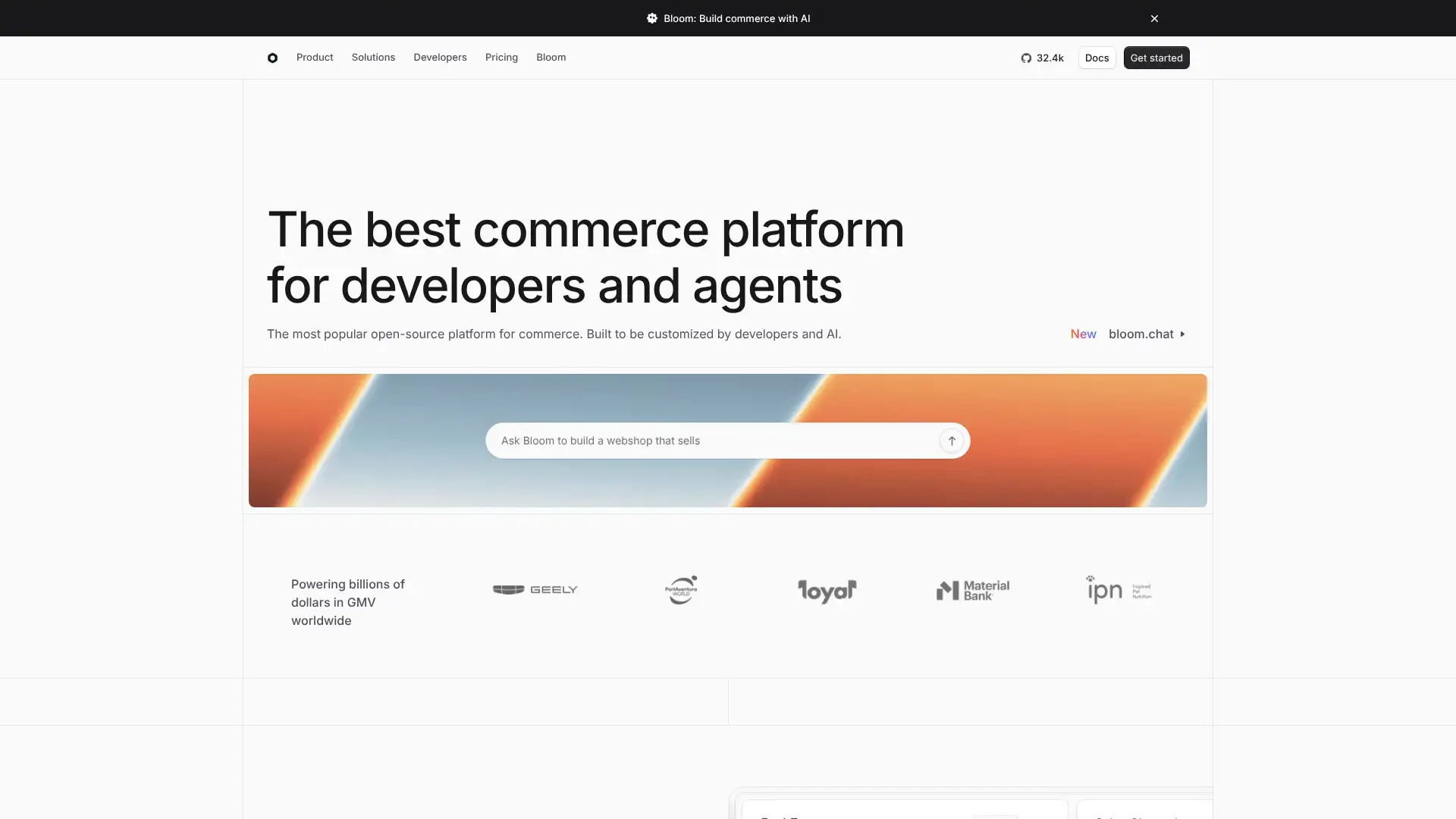Click the bloom.chat arrow indicator
Screen dimensions: 1456x819
click(x=1182, y=334)
